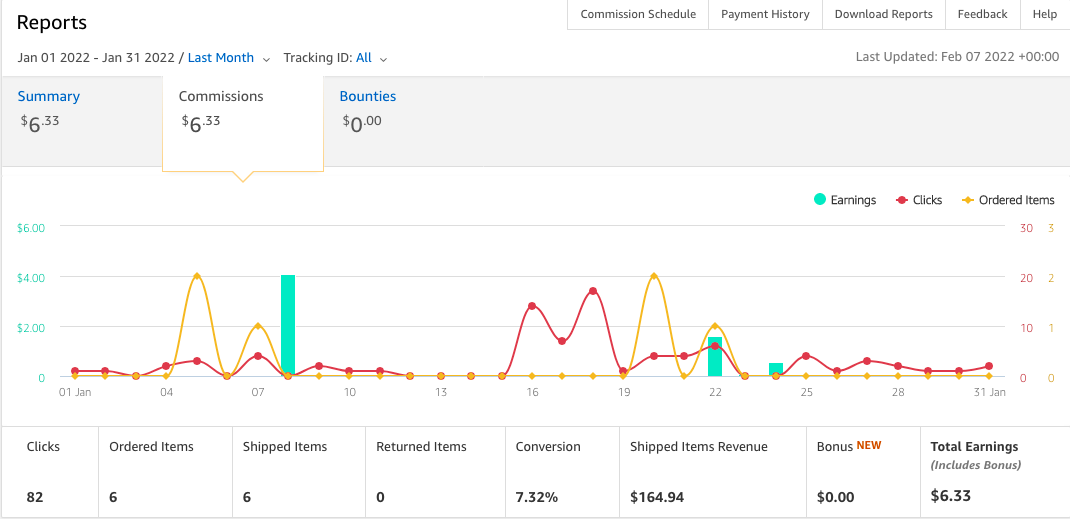Click the small earnings bar on Jan 24
Screen dimensions: 1070x519
776,370
